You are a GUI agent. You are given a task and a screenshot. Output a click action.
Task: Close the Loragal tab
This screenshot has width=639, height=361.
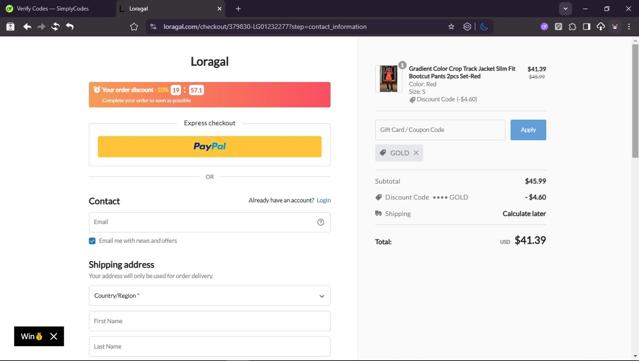click(x=219, y=9)
